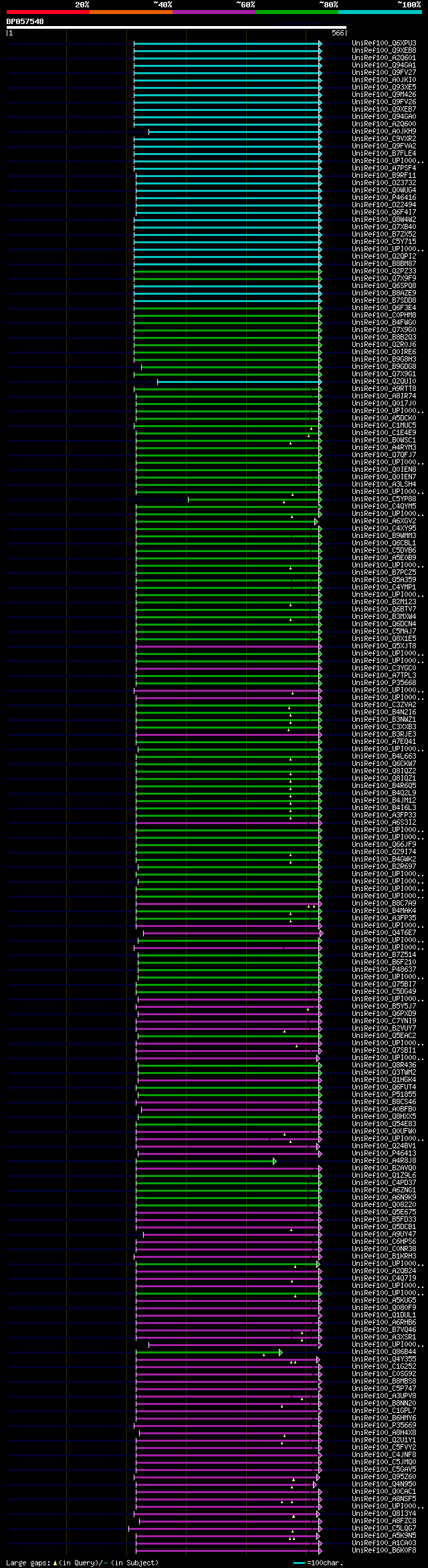Screen dimensions: 428x1568
Task: Select hit label UniRef100_B9G8H3
Action: [384, 359]
